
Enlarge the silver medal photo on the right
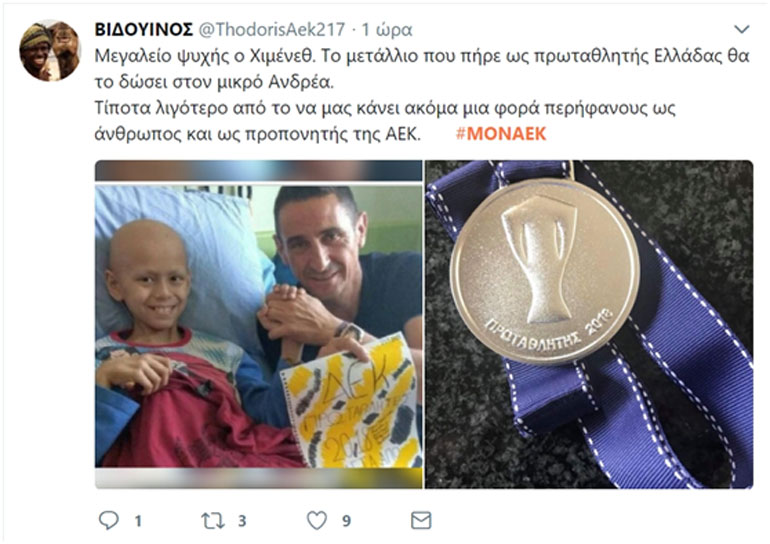click(x=589, y=325)
